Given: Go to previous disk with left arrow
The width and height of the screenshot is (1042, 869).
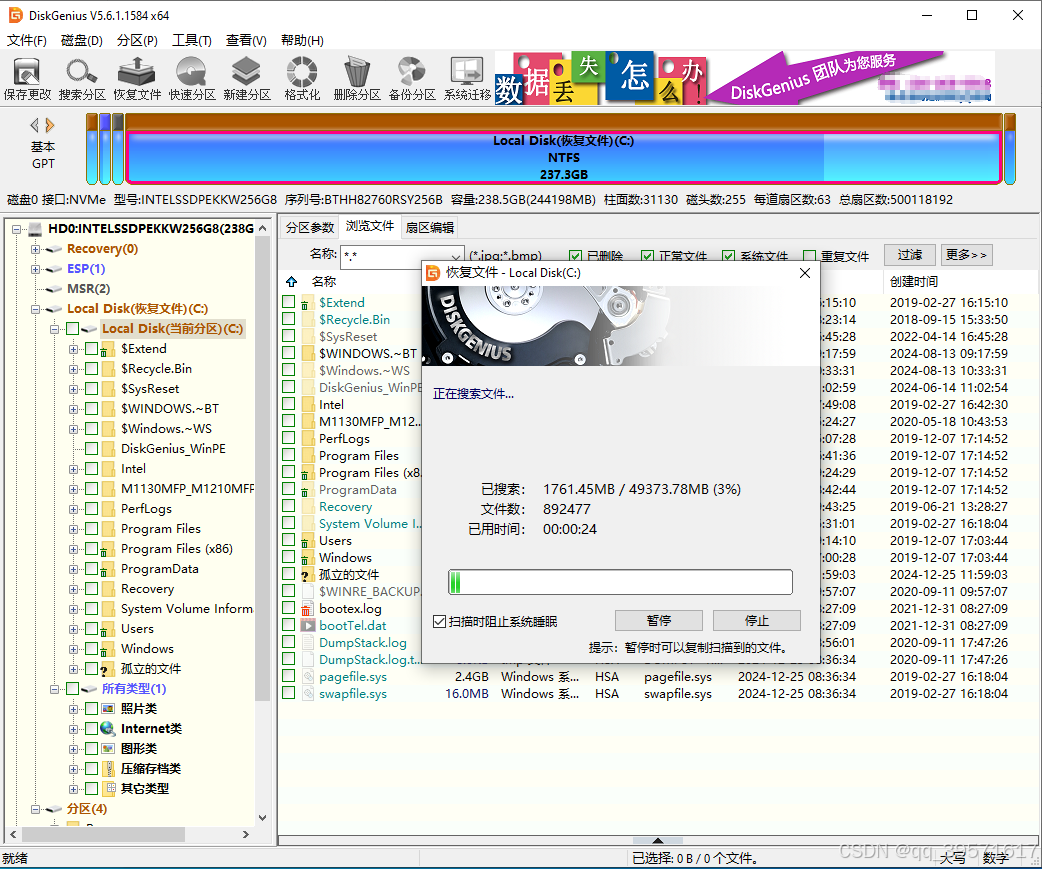Looking at the screenshot, I should 35,125.
